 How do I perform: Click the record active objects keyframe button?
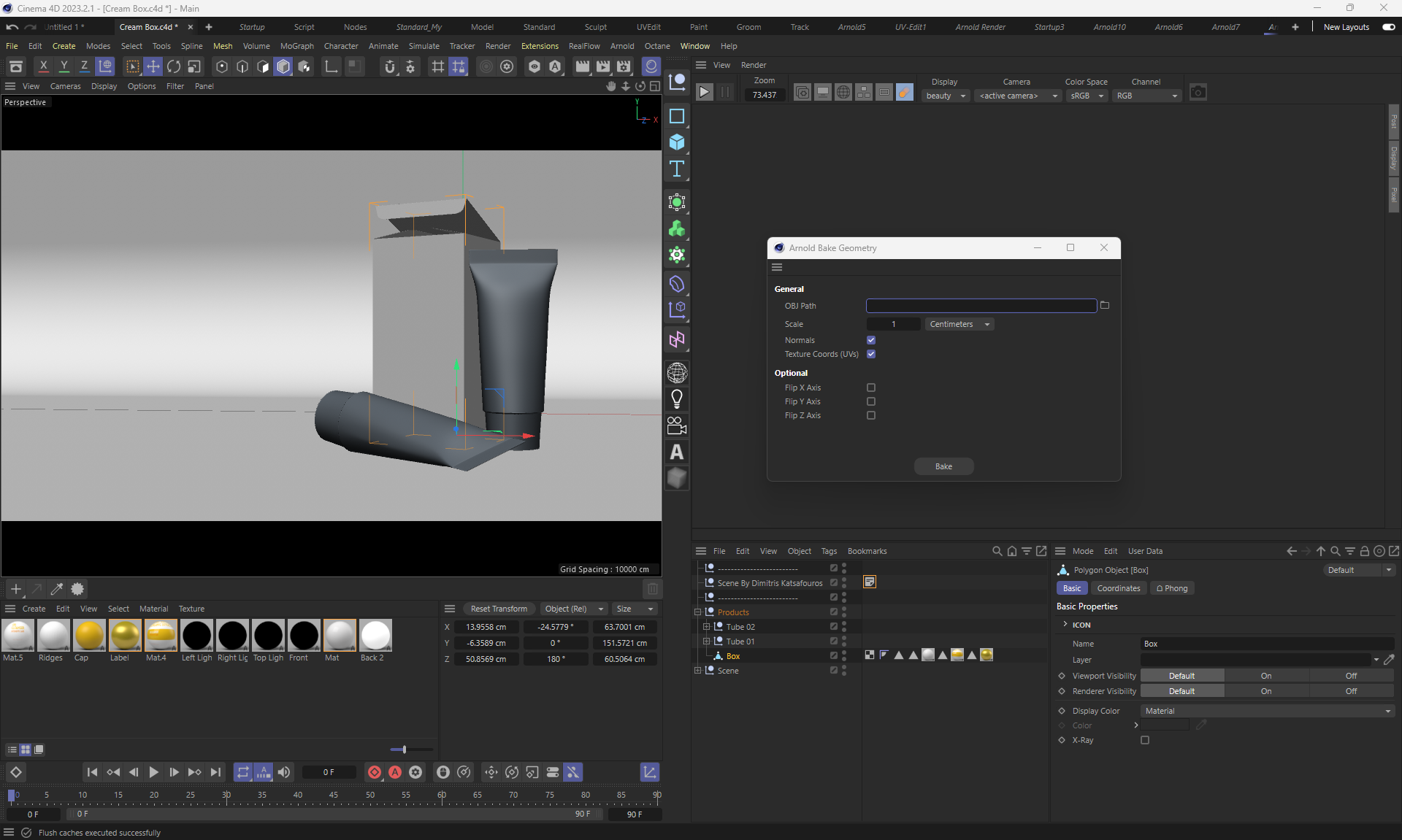pyautogui.click(x=375, y=772)
